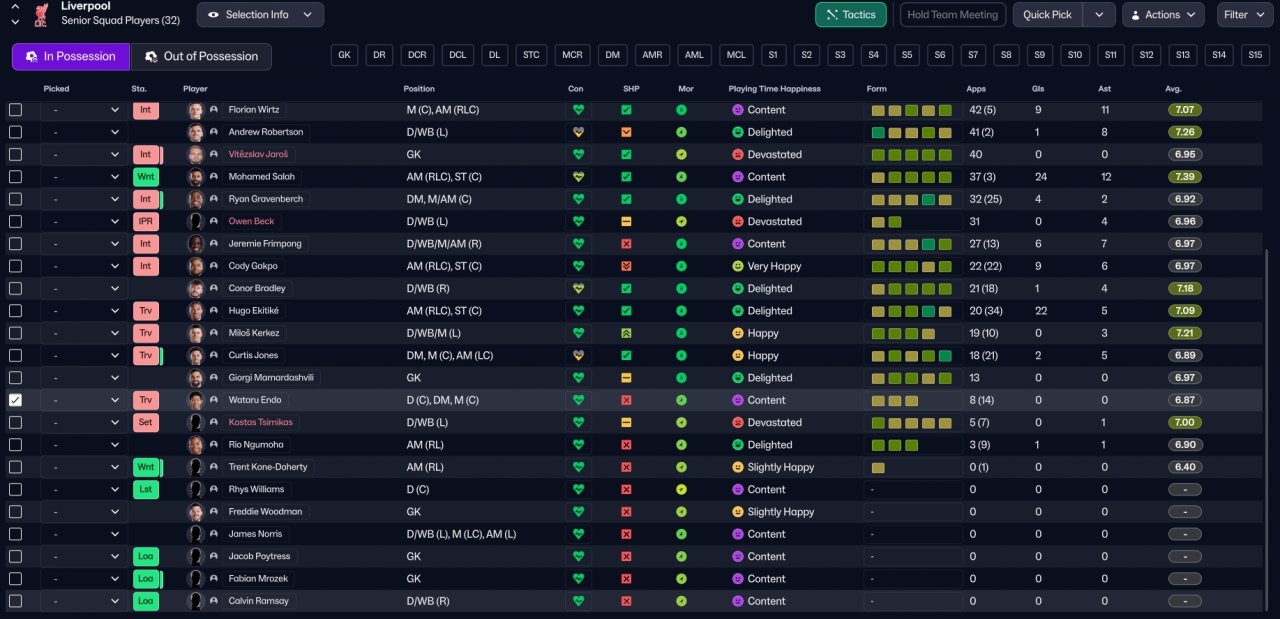Sort by the Avg. column header
1280x619 pixels.
tap(1173, 89)
